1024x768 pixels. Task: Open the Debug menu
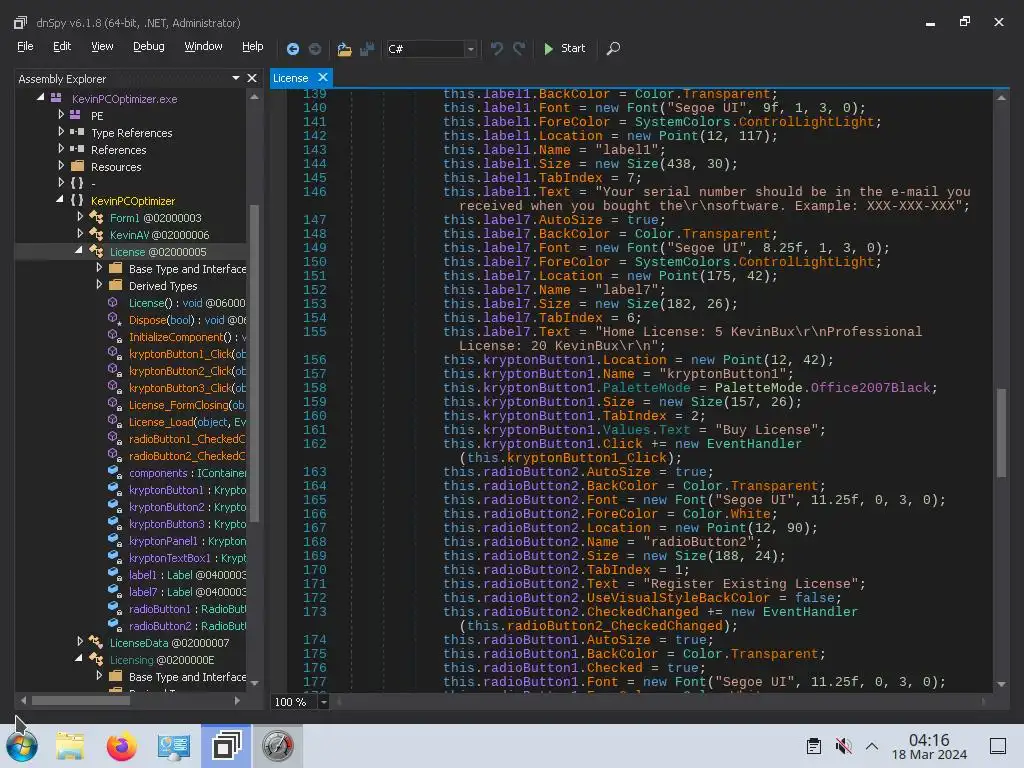coord(149,46)
